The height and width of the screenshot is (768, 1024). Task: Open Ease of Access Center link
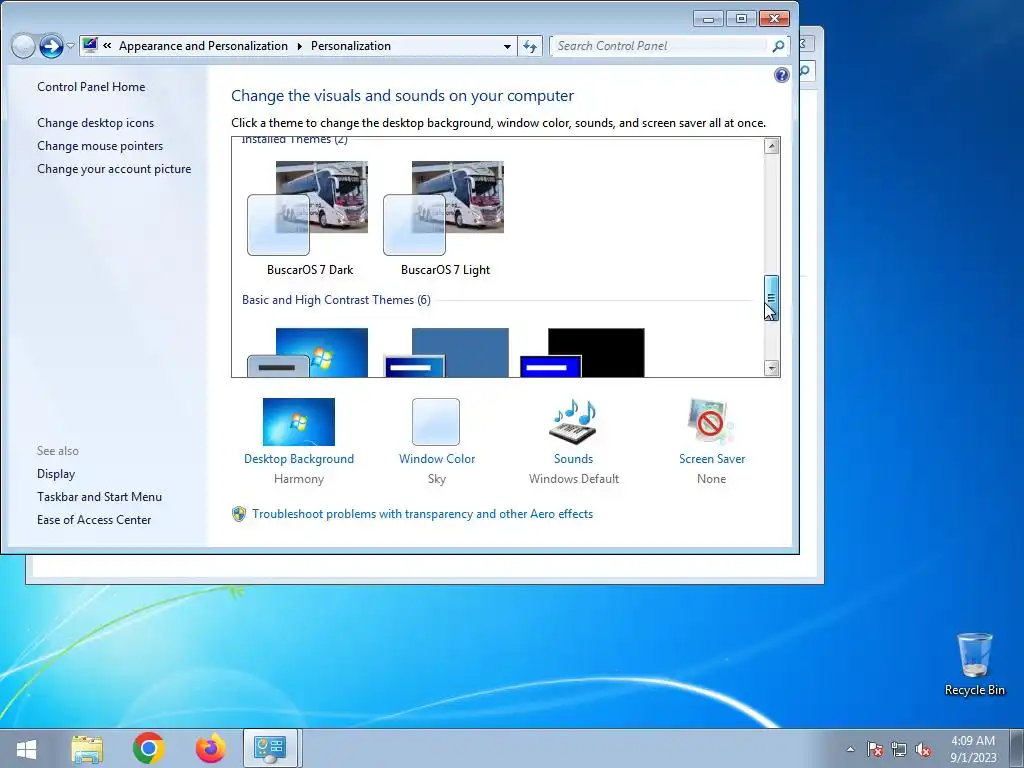pyautogui.click(x=93, y=519)
